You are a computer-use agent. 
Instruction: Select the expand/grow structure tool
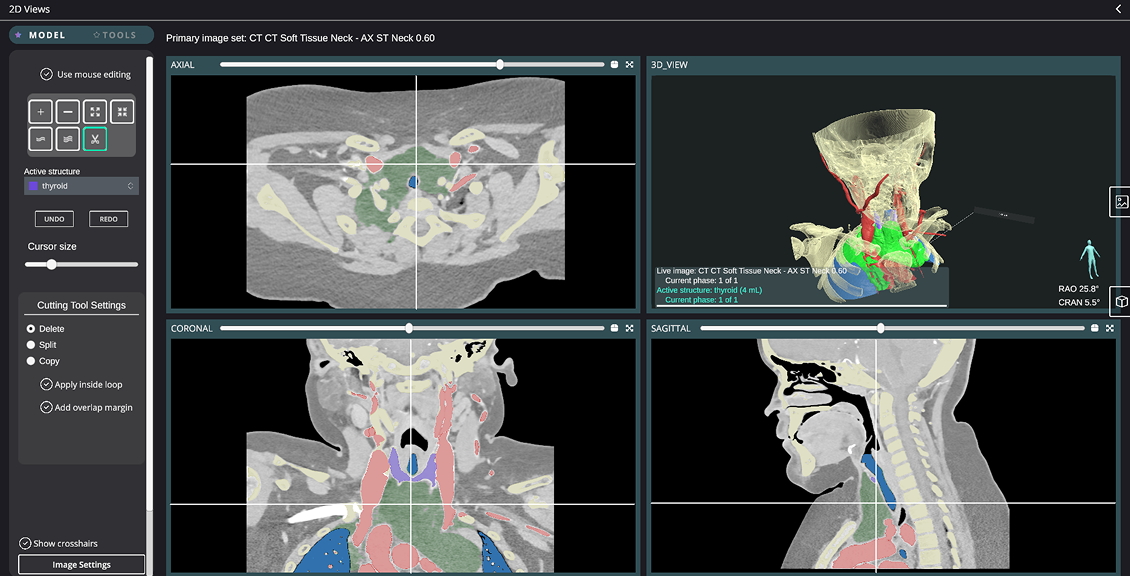click(x=95, y=112)
